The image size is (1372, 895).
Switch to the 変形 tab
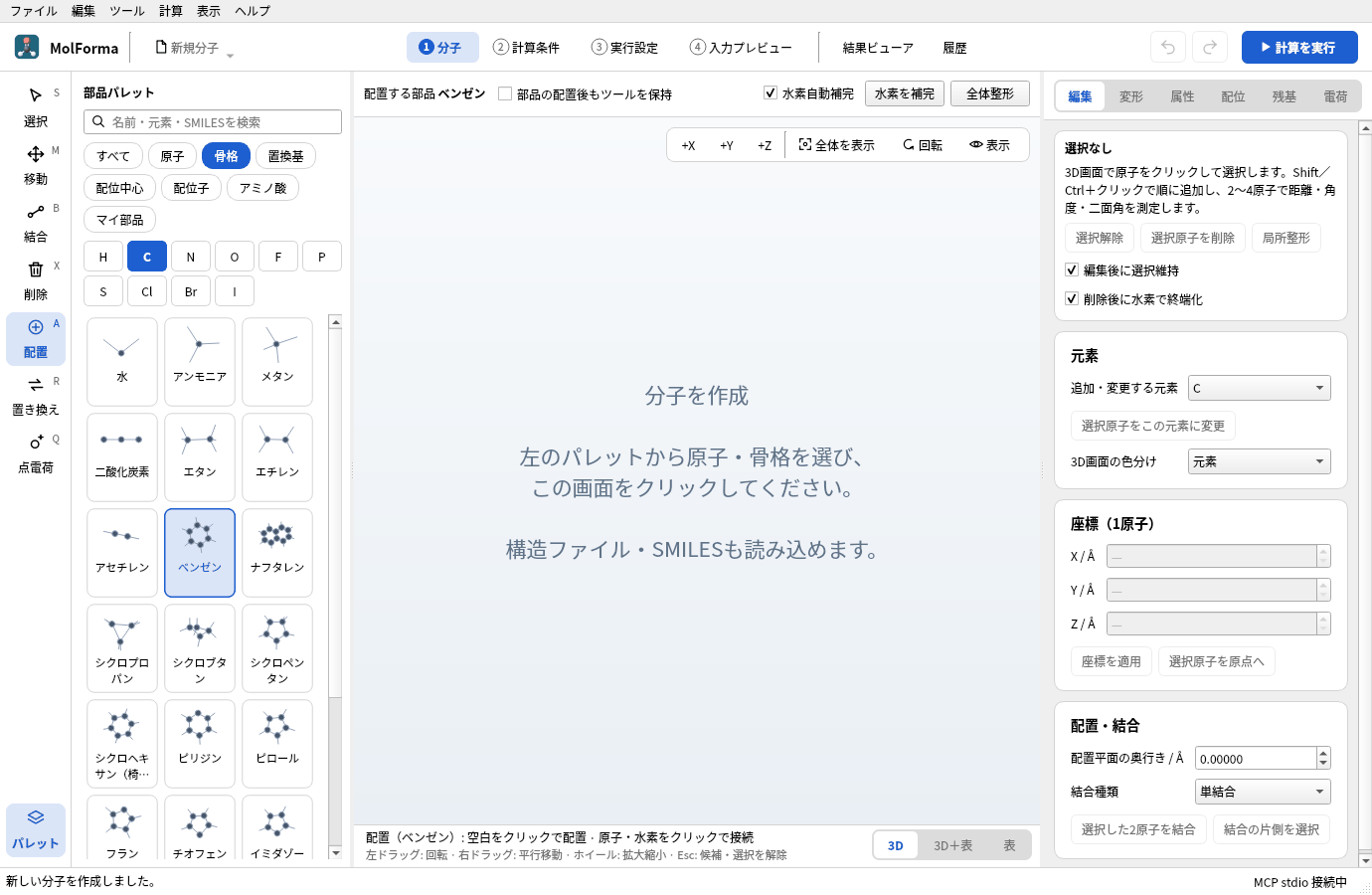tap(1131, 96)
